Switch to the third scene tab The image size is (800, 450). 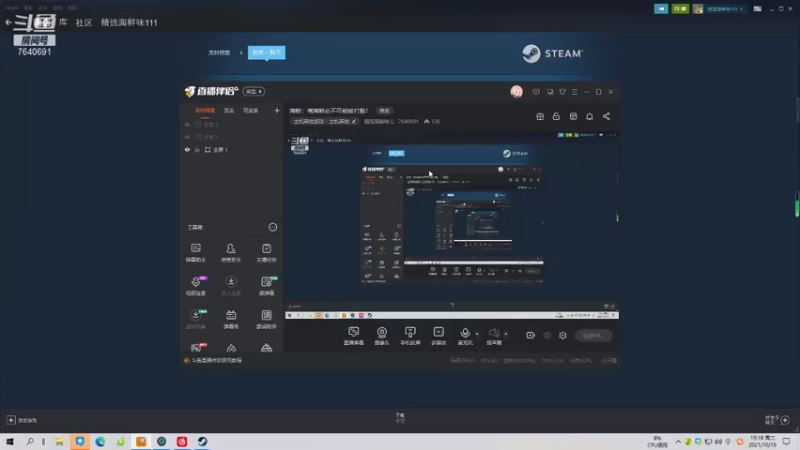[x=251, y=110]
